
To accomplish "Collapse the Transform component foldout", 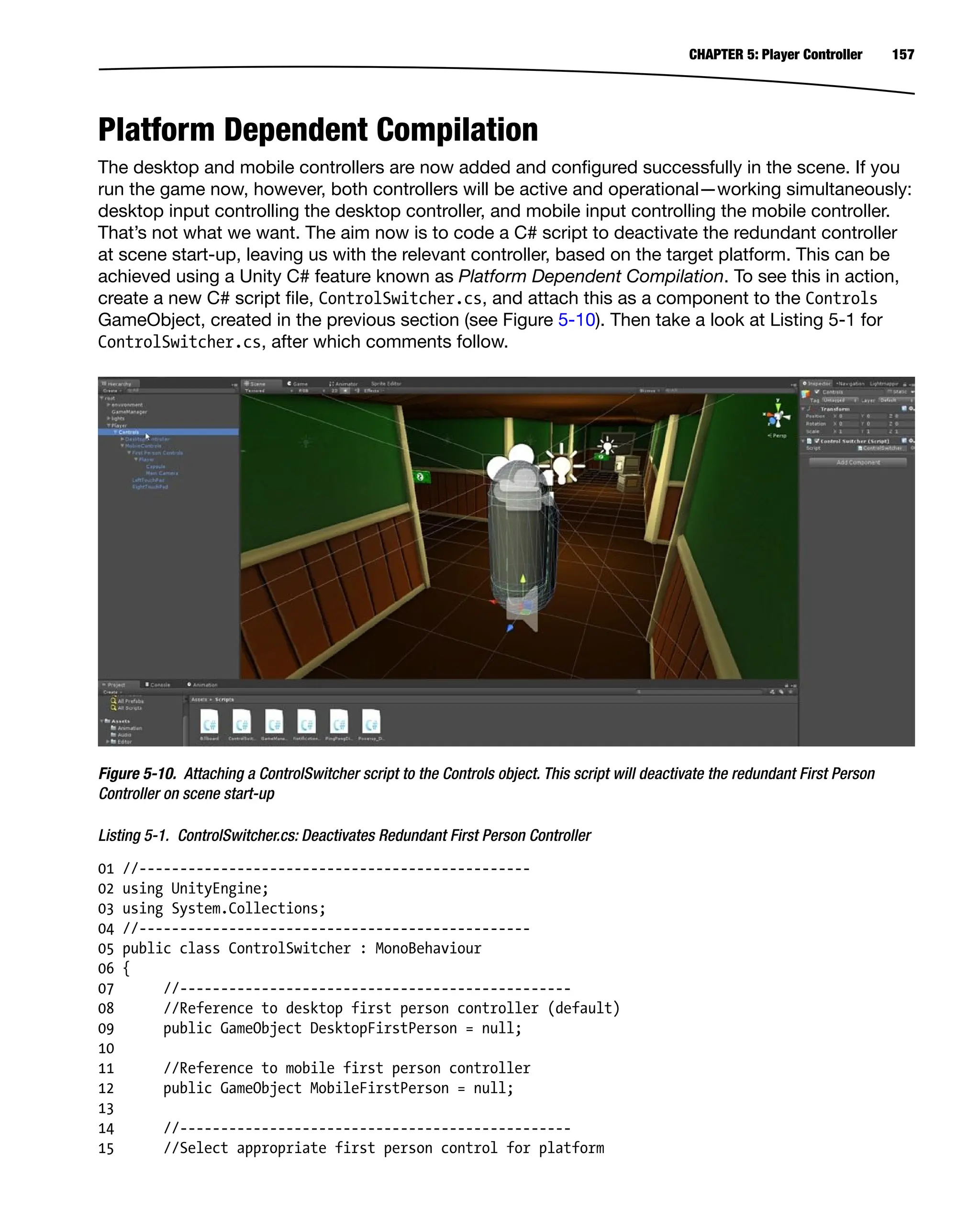I will click(803, 409).
